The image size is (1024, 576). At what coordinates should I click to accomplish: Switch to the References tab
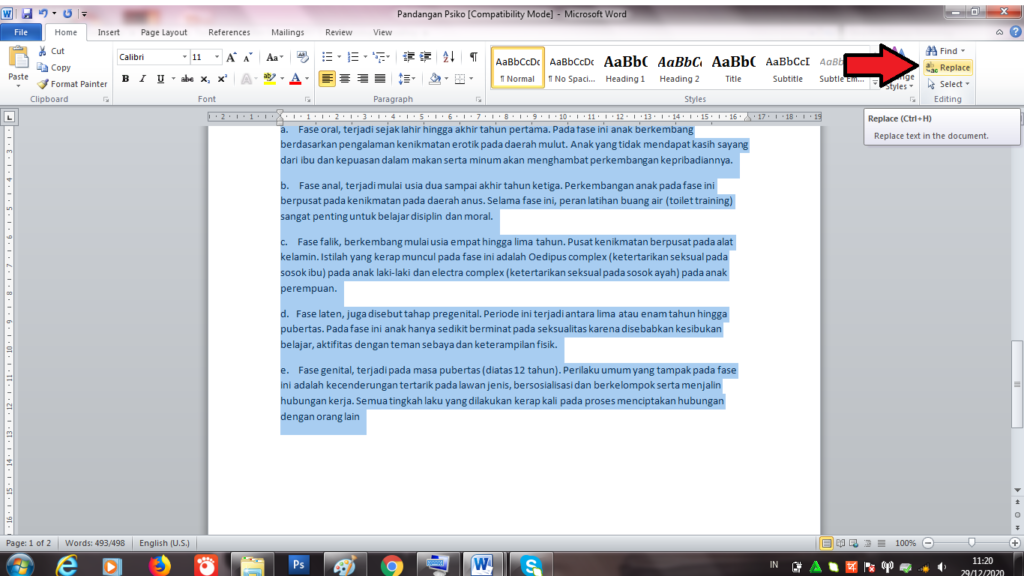pyautogui.click(x=229, y=32)
